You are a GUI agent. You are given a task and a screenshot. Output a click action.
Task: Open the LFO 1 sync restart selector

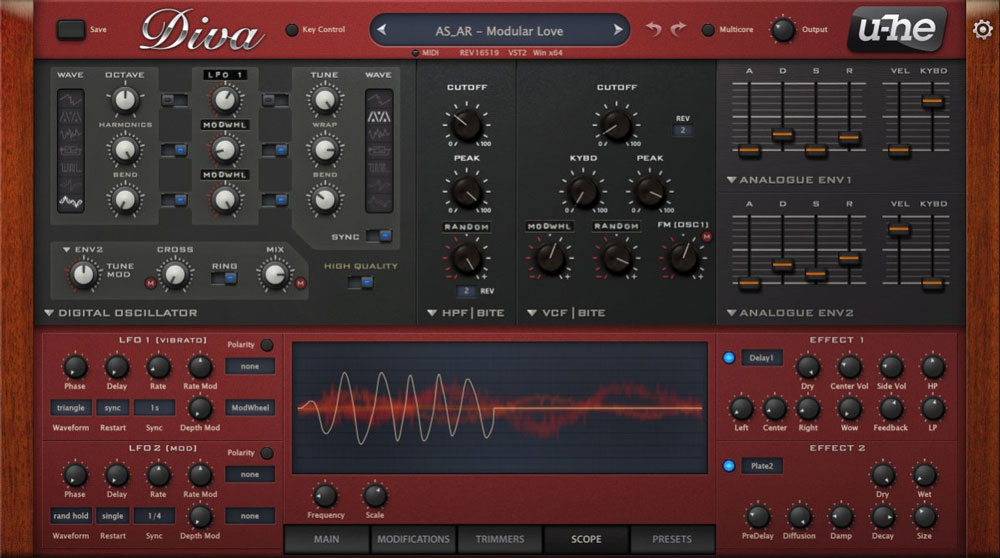113,407
